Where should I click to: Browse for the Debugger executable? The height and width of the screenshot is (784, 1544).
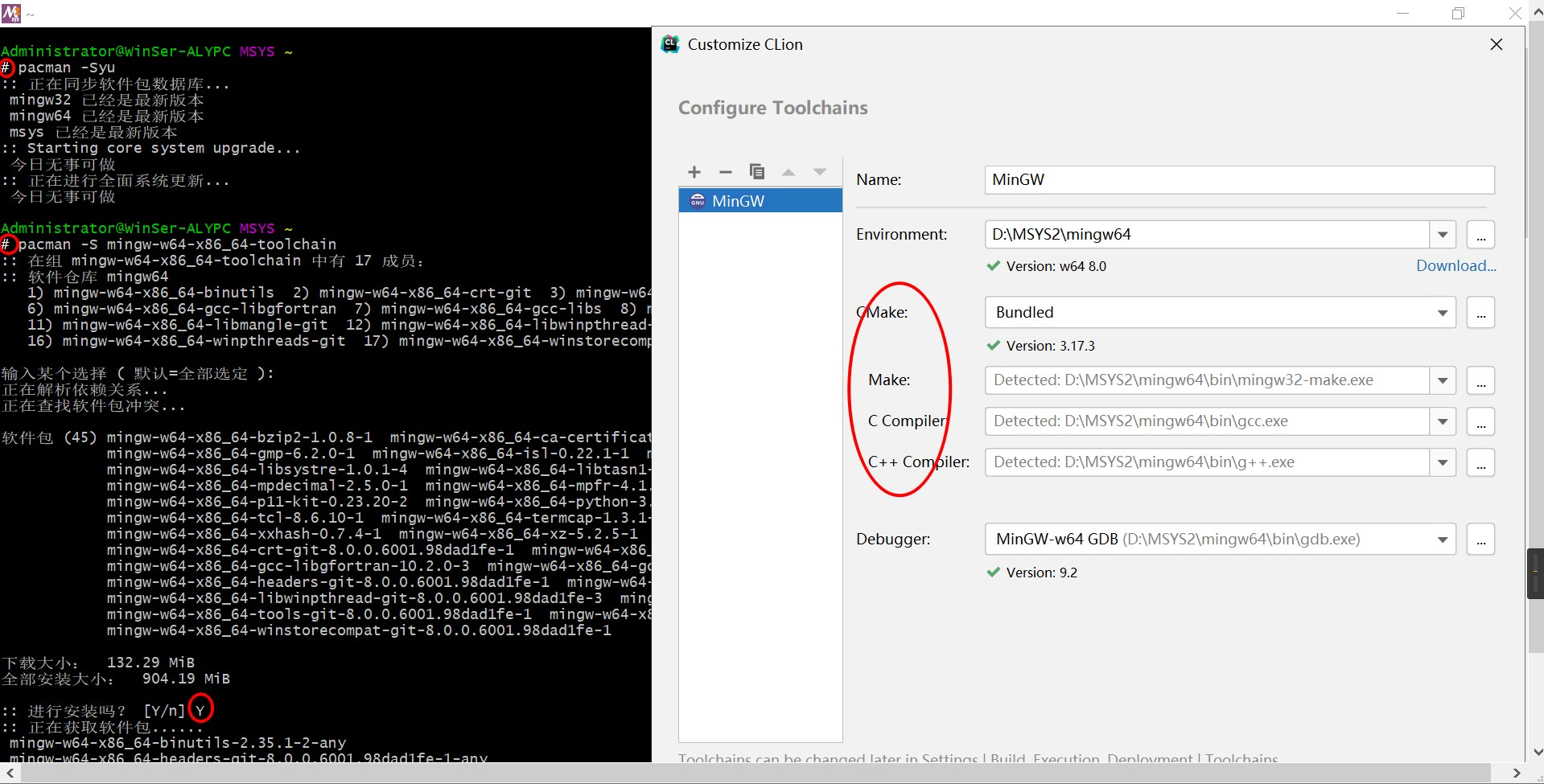coord(1480,540)
